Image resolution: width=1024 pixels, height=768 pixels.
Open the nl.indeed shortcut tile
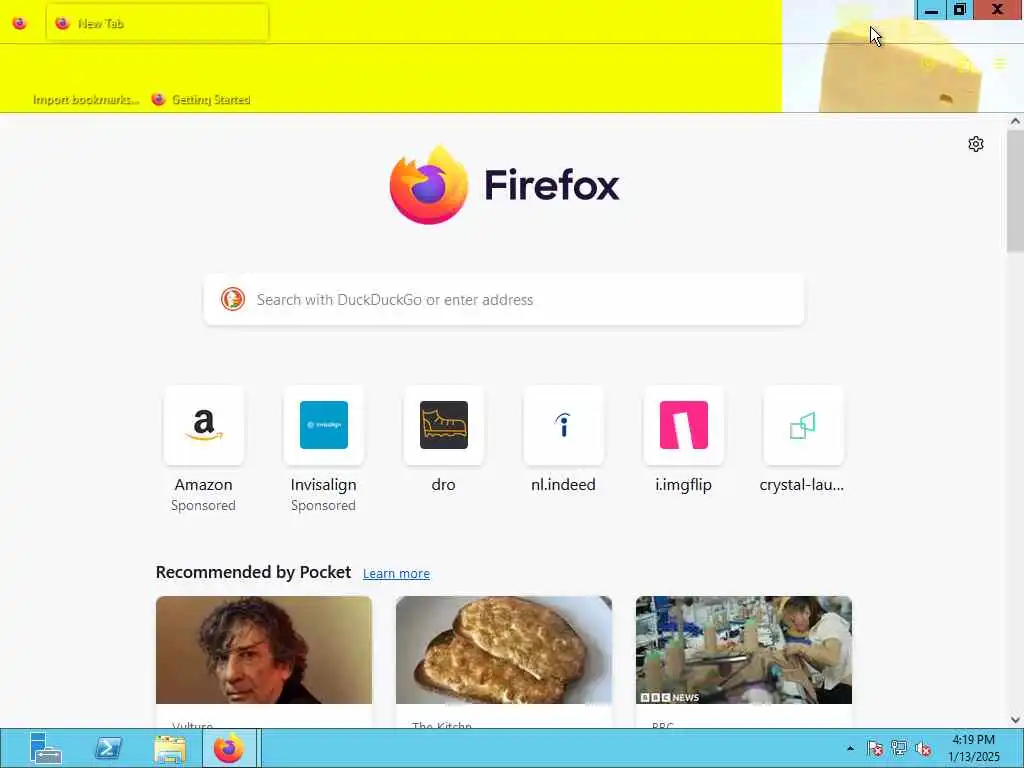click(x=564, y=425)
